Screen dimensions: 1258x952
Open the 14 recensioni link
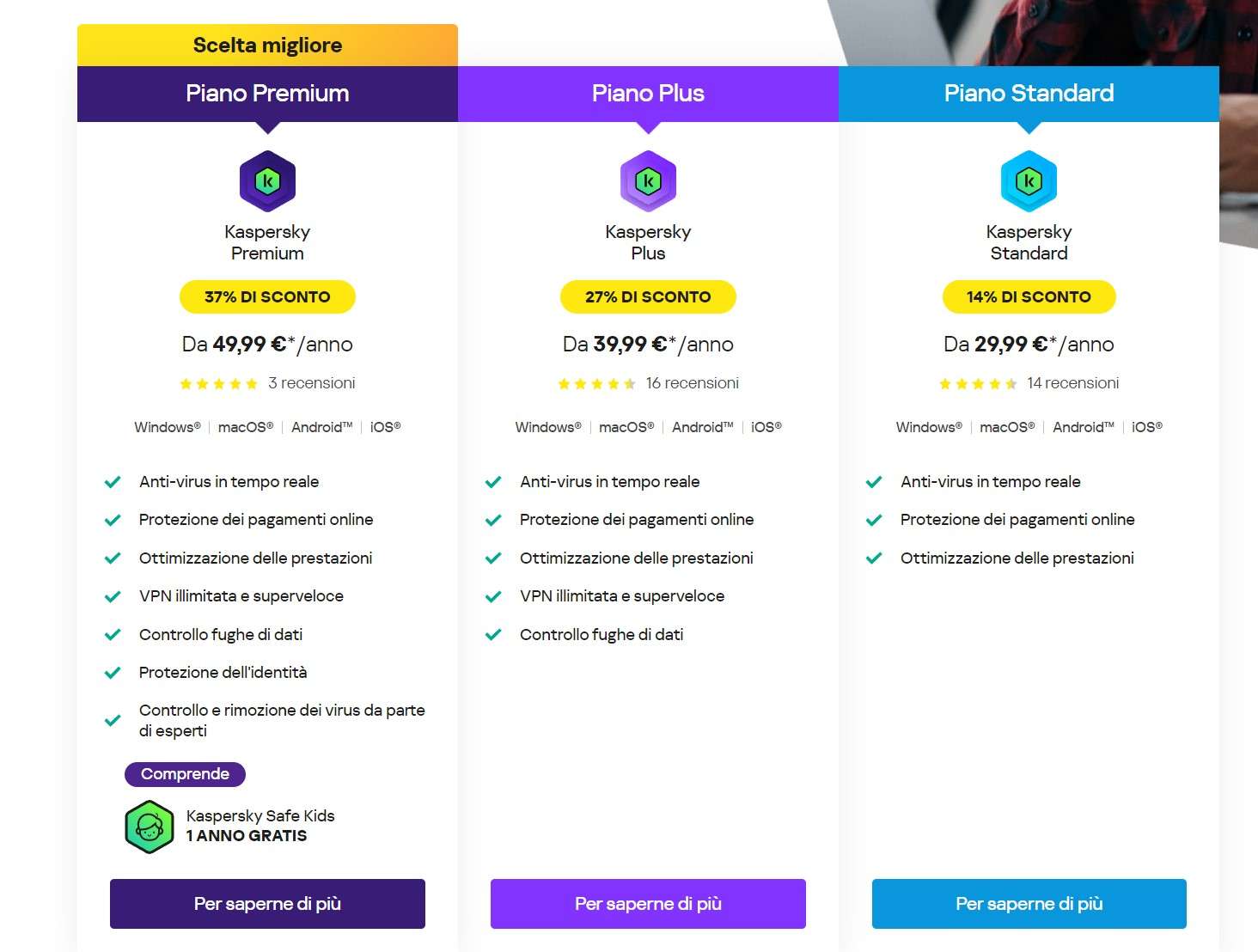1073,383
